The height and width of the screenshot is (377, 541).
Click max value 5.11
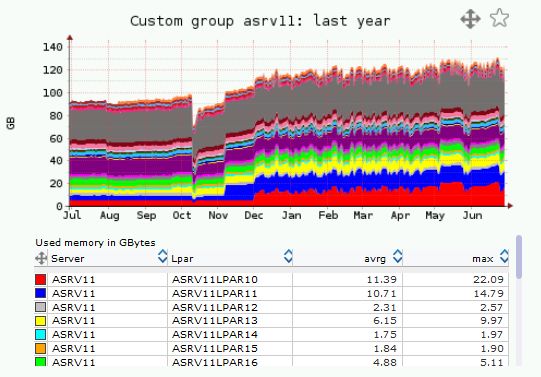click(492, 362)
